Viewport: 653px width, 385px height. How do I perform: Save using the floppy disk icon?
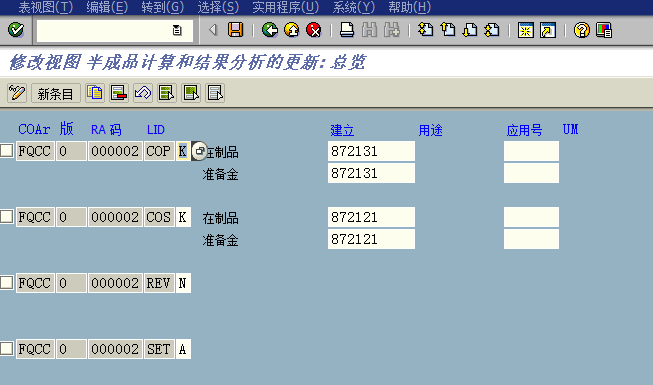pyautogui.click(x=235, y=30)
